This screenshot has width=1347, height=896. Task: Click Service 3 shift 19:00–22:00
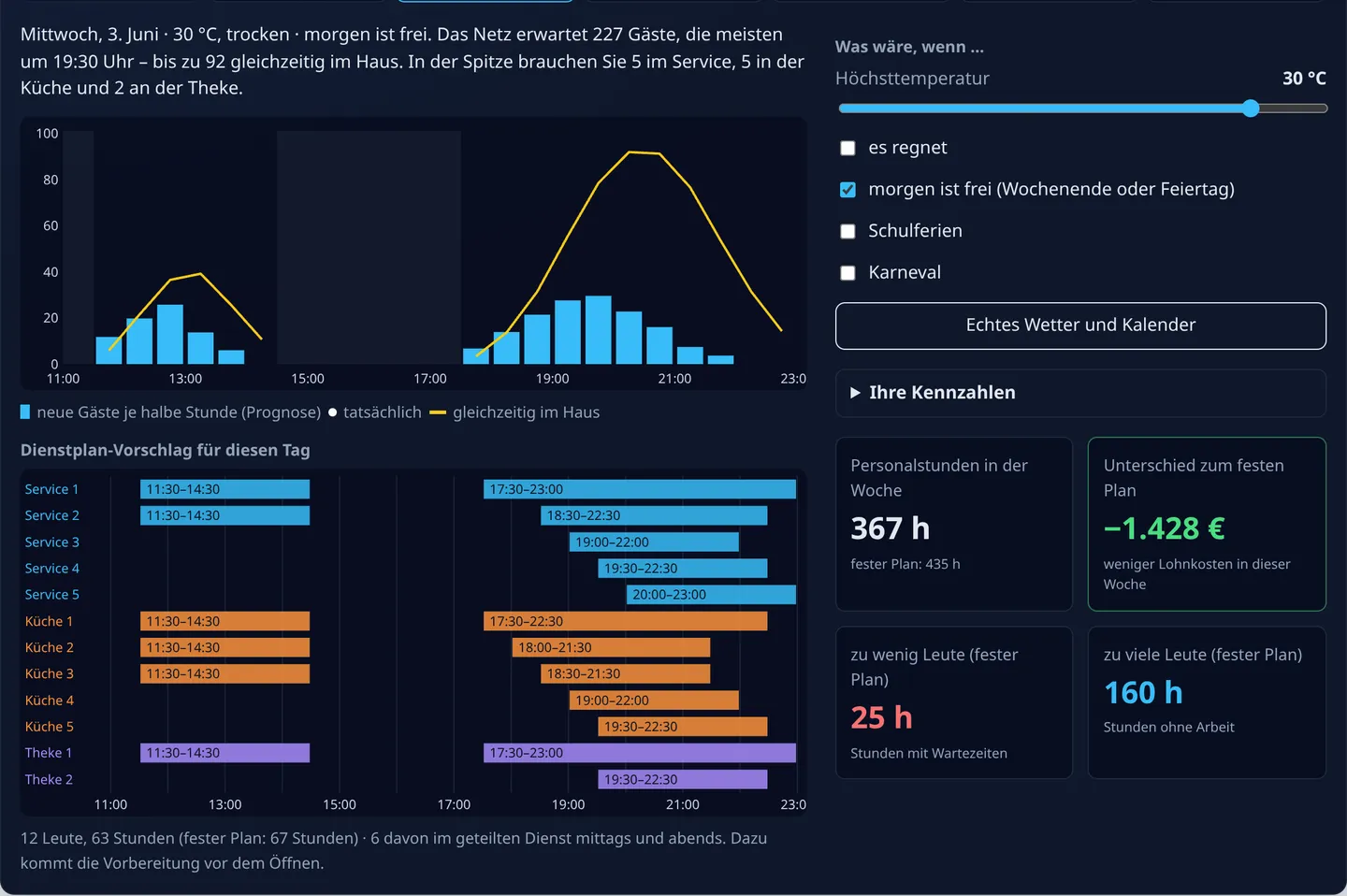[x=654, y=542]
